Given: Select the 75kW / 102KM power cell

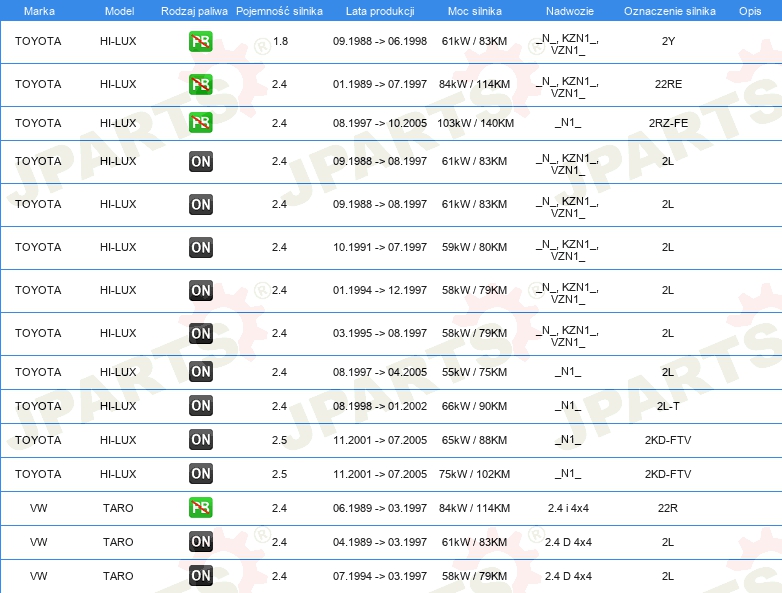Looking at the screenshot, I should tap(474, 474).
